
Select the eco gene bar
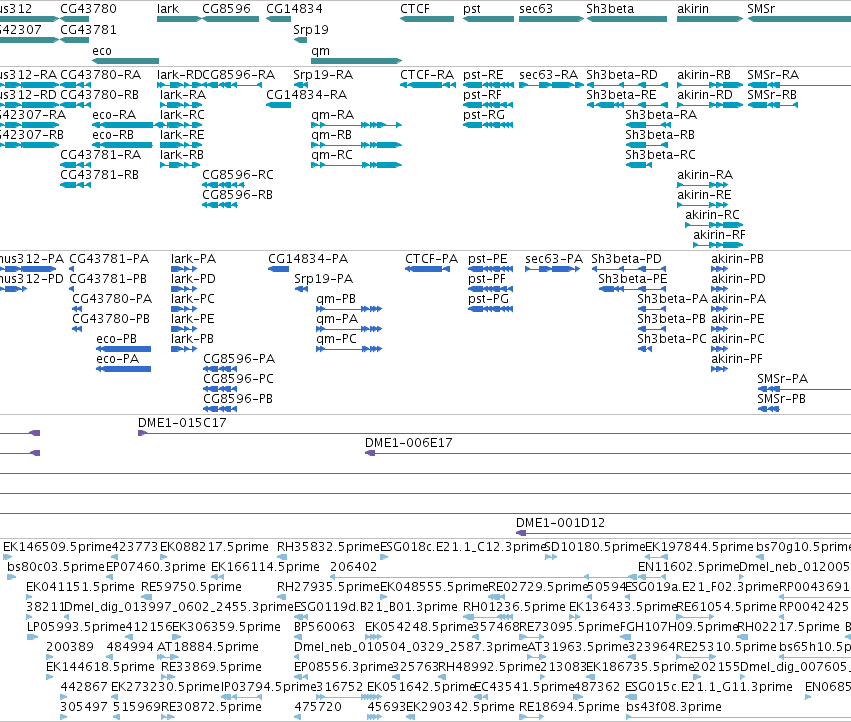pyautogui.click(x=125, y=61)
